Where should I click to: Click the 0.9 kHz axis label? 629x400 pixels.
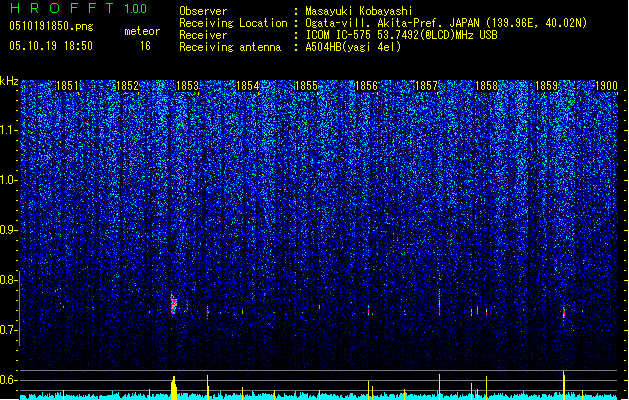[9, 230]
